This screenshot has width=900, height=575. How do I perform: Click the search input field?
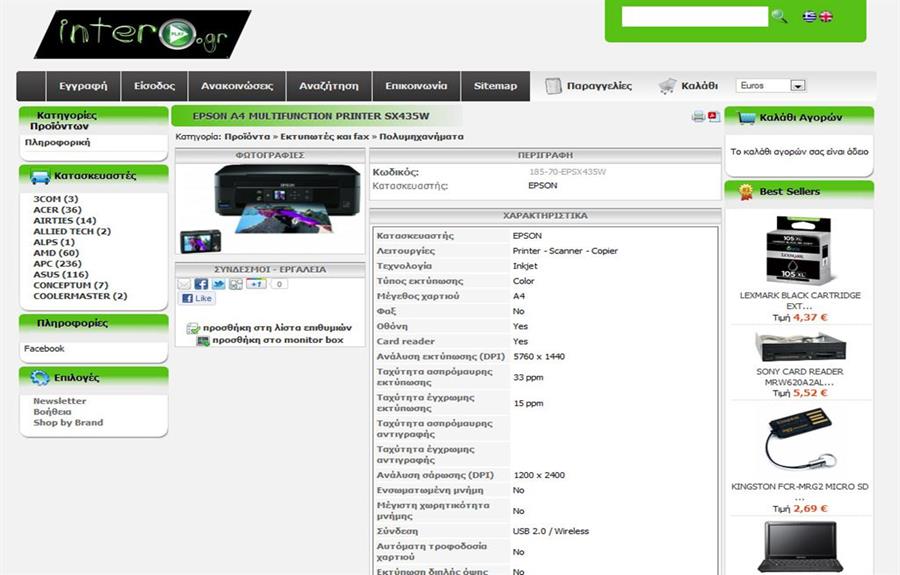pyautogui.click(x=695, y=17)
